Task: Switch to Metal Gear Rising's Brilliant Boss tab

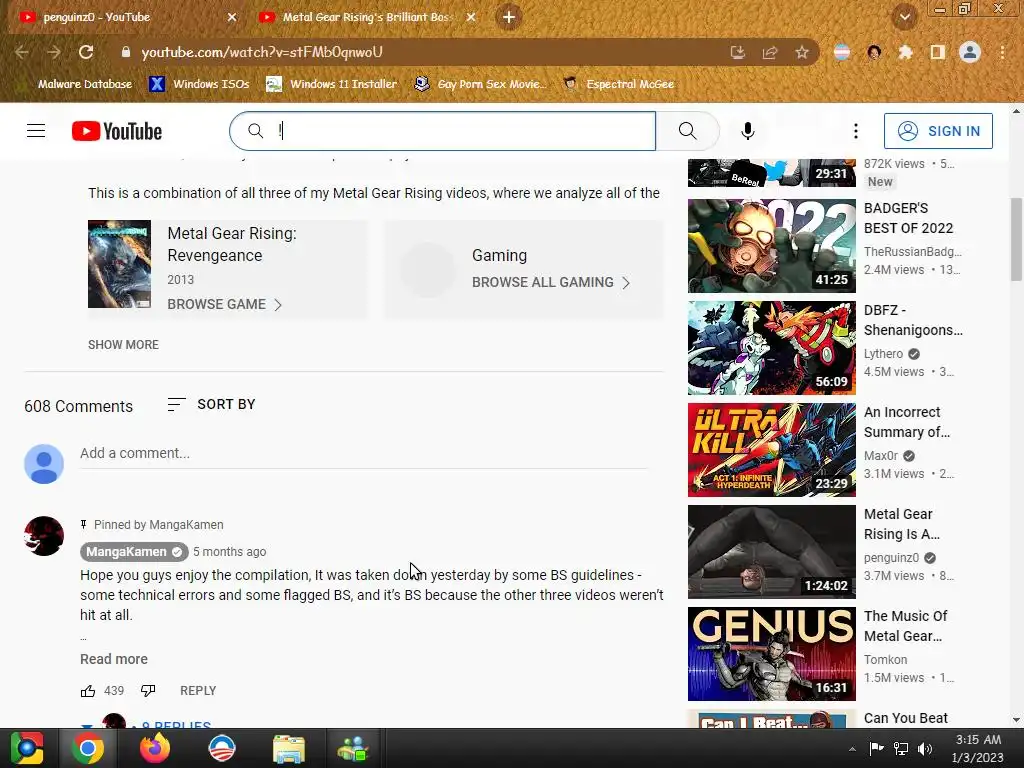Action: [x=366, y=17]
